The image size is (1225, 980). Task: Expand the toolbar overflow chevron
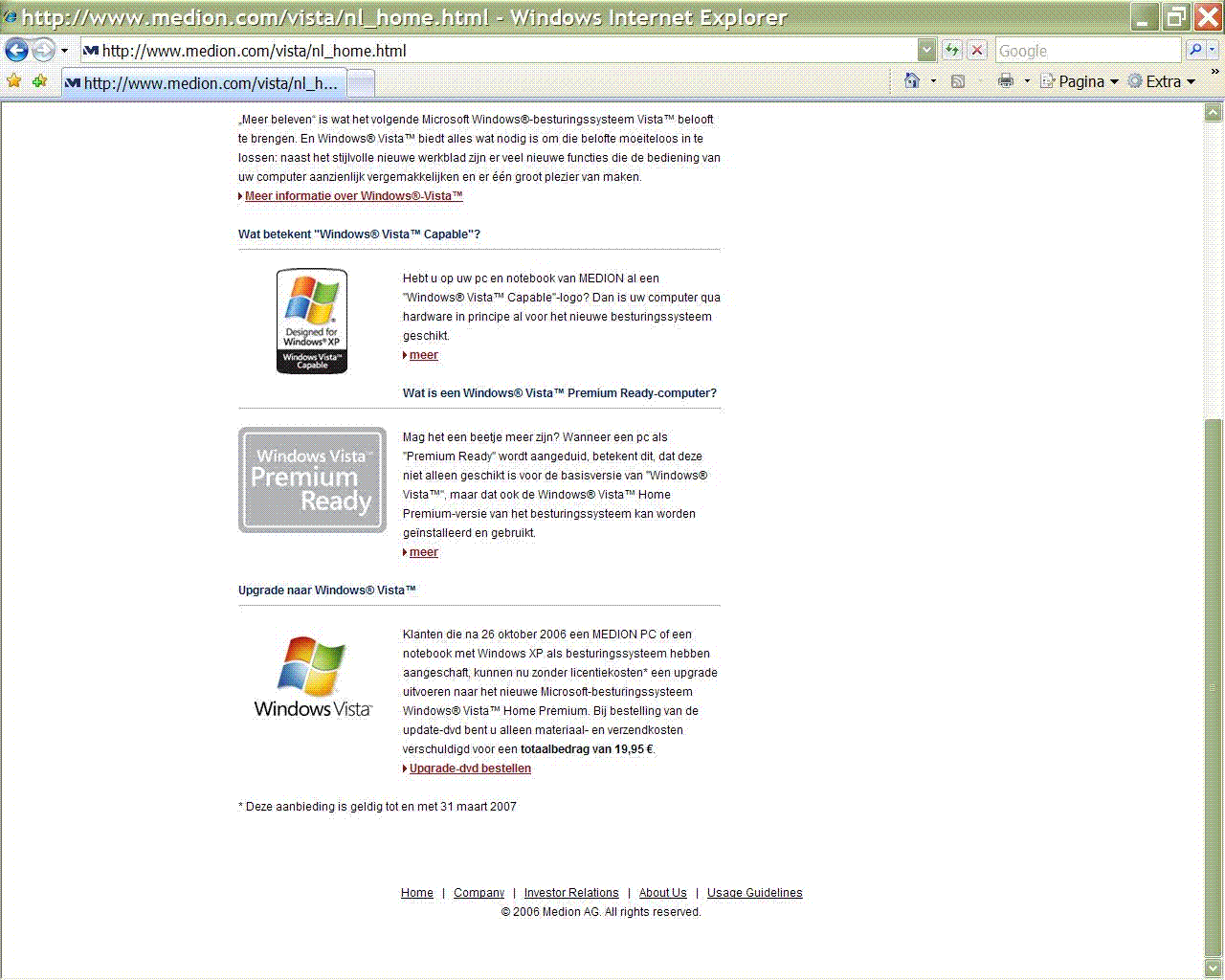coord(1215,73)
